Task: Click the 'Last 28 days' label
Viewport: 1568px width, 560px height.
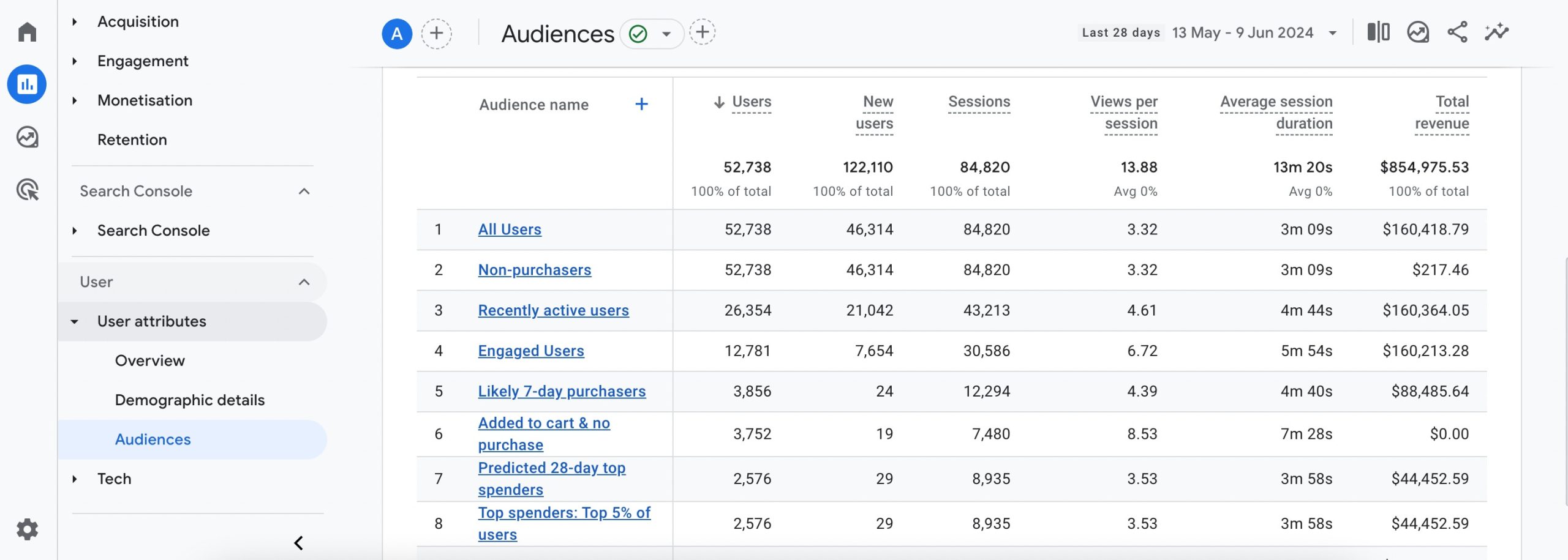Action: pyautogui.click(x=1121, y=33)
